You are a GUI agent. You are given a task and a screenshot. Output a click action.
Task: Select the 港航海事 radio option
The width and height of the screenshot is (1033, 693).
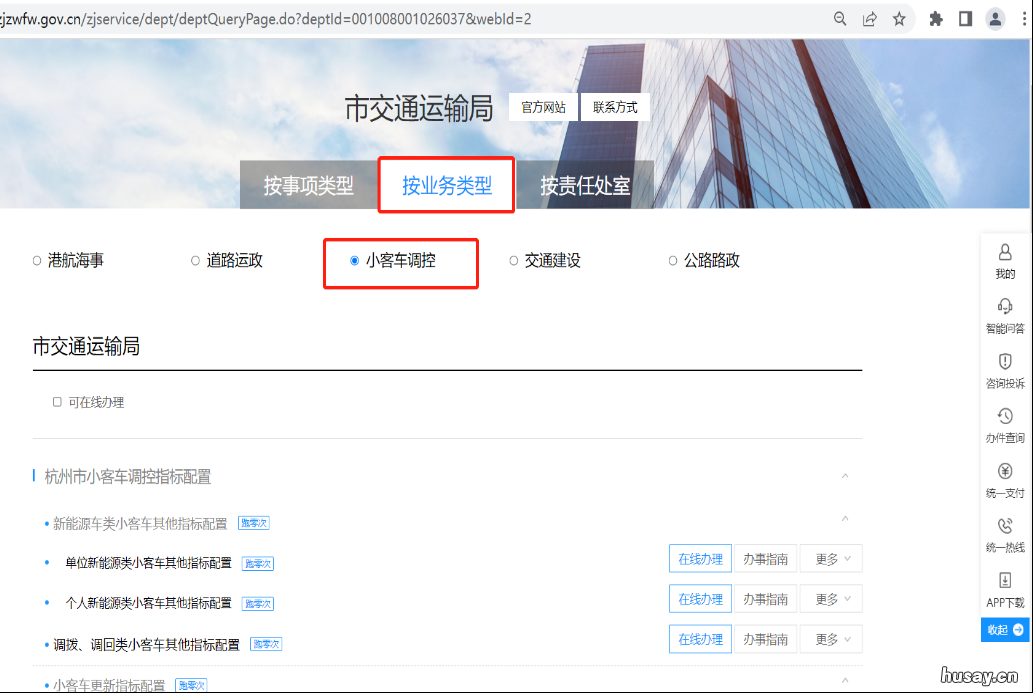[x=35, y=260]
